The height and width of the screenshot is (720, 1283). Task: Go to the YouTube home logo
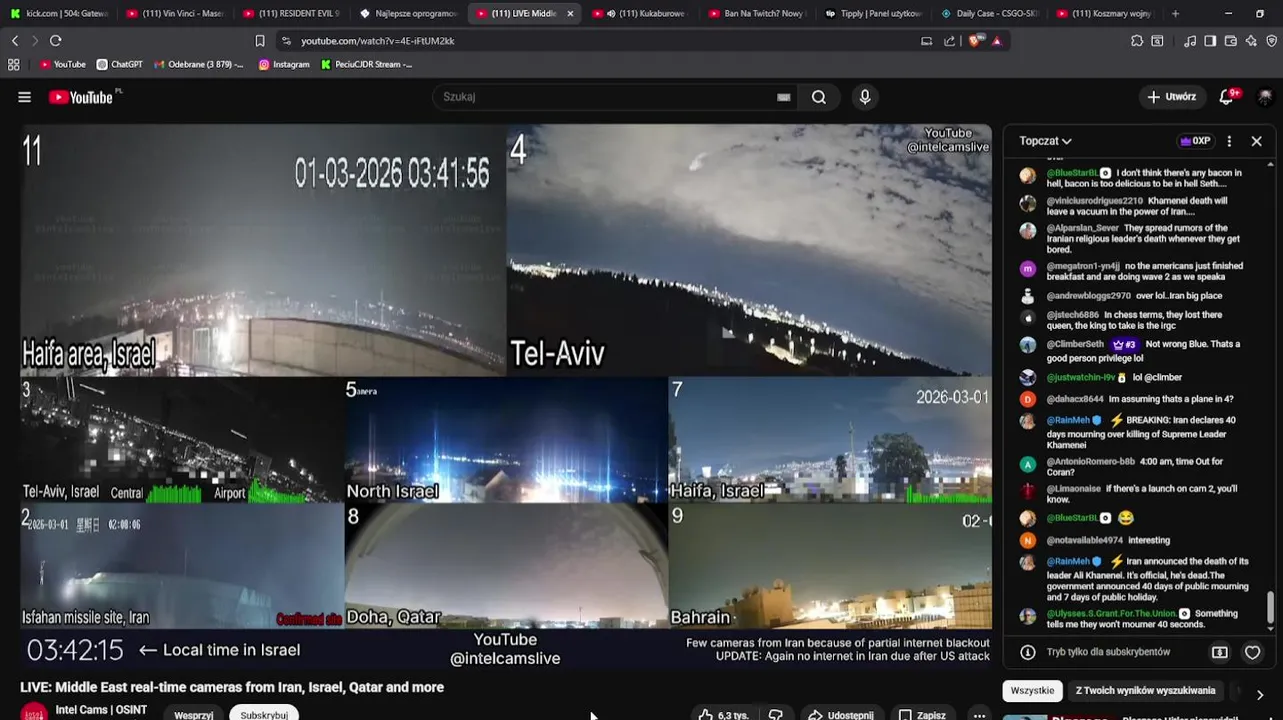(x=81, y=97)
